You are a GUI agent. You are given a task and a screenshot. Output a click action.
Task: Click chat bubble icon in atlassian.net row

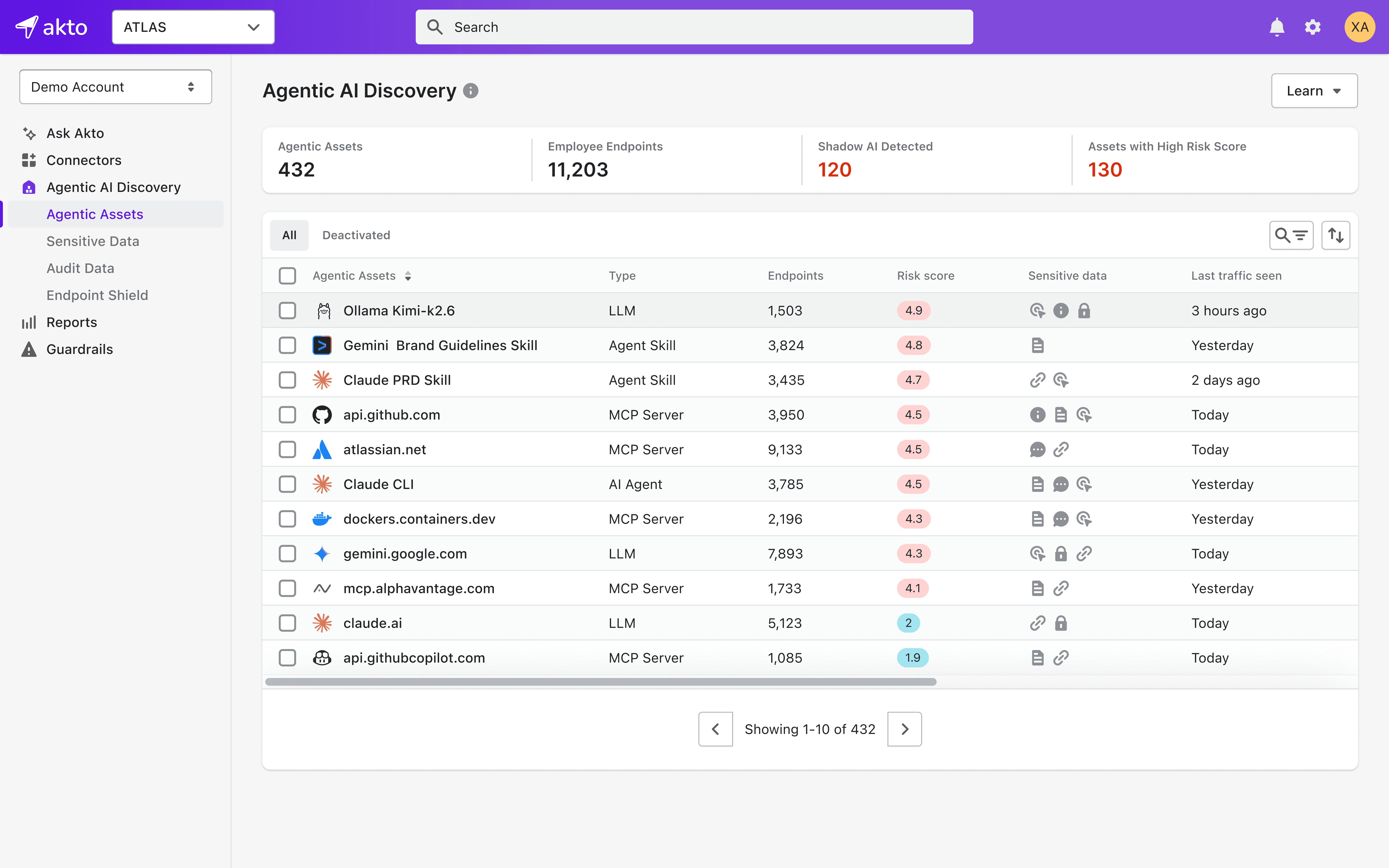tap(1037, 449)
